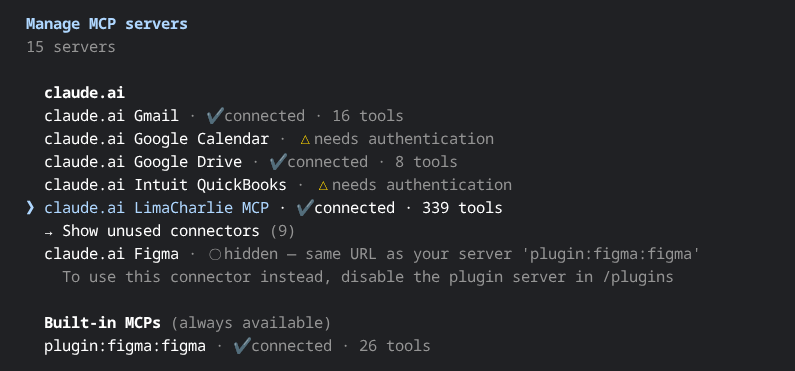Click the Built-in MCPs section heading
The image size is (795, 371).
(102, 323)
